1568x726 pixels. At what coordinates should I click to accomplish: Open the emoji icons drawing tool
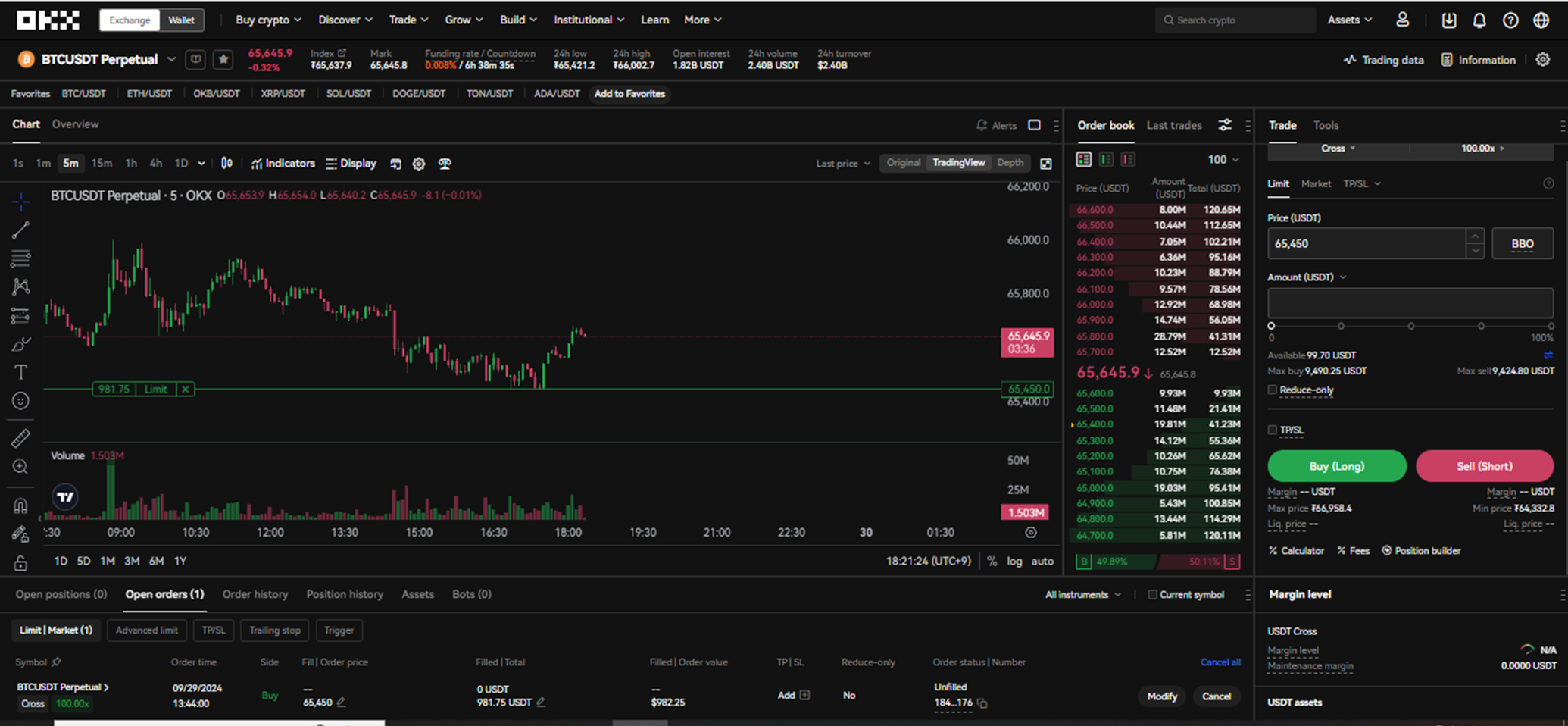pyautogui.click(x=20, y=401)
